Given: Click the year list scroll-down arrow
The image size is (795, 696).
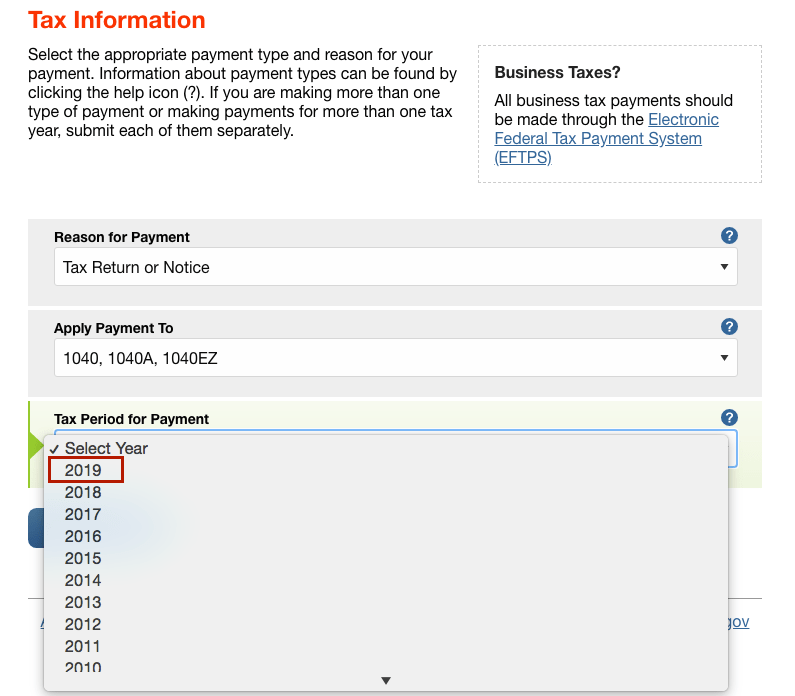Looking at the screenshot, I should coord(386,680).
